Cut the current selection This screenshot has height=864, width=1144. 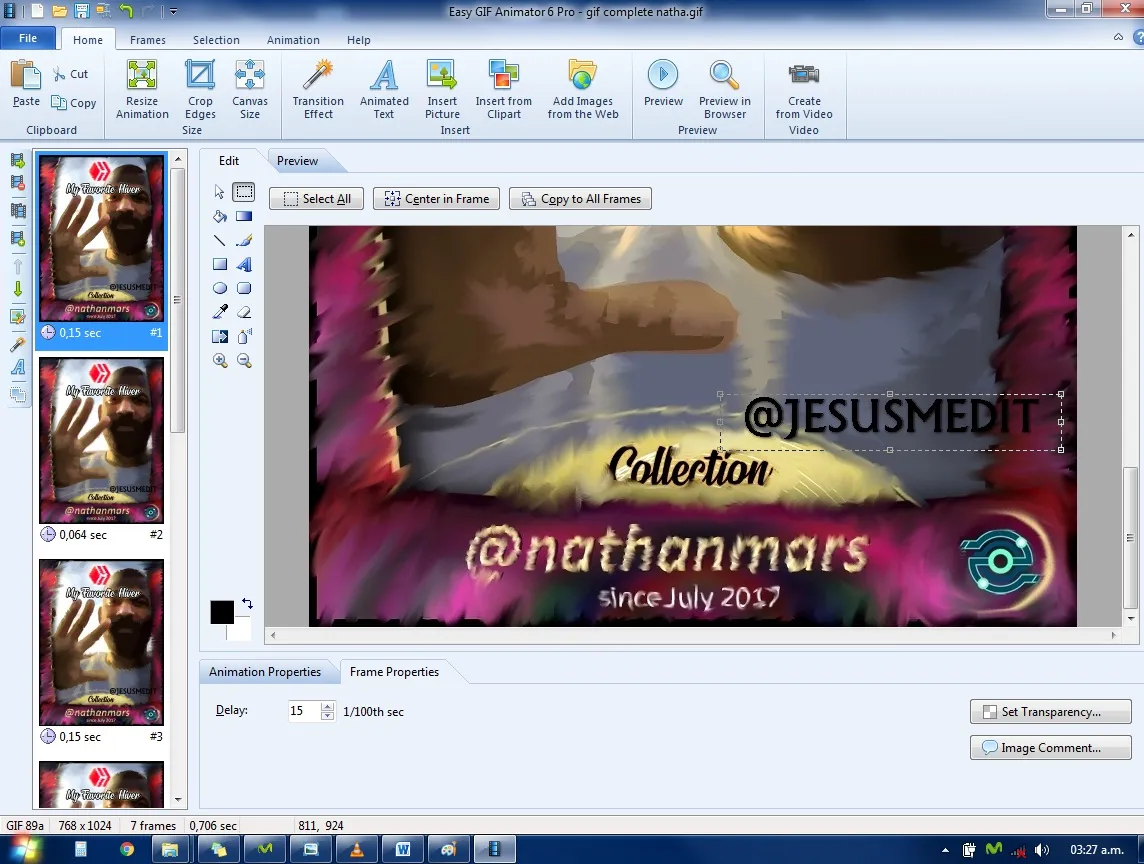[x=70, y=74]
